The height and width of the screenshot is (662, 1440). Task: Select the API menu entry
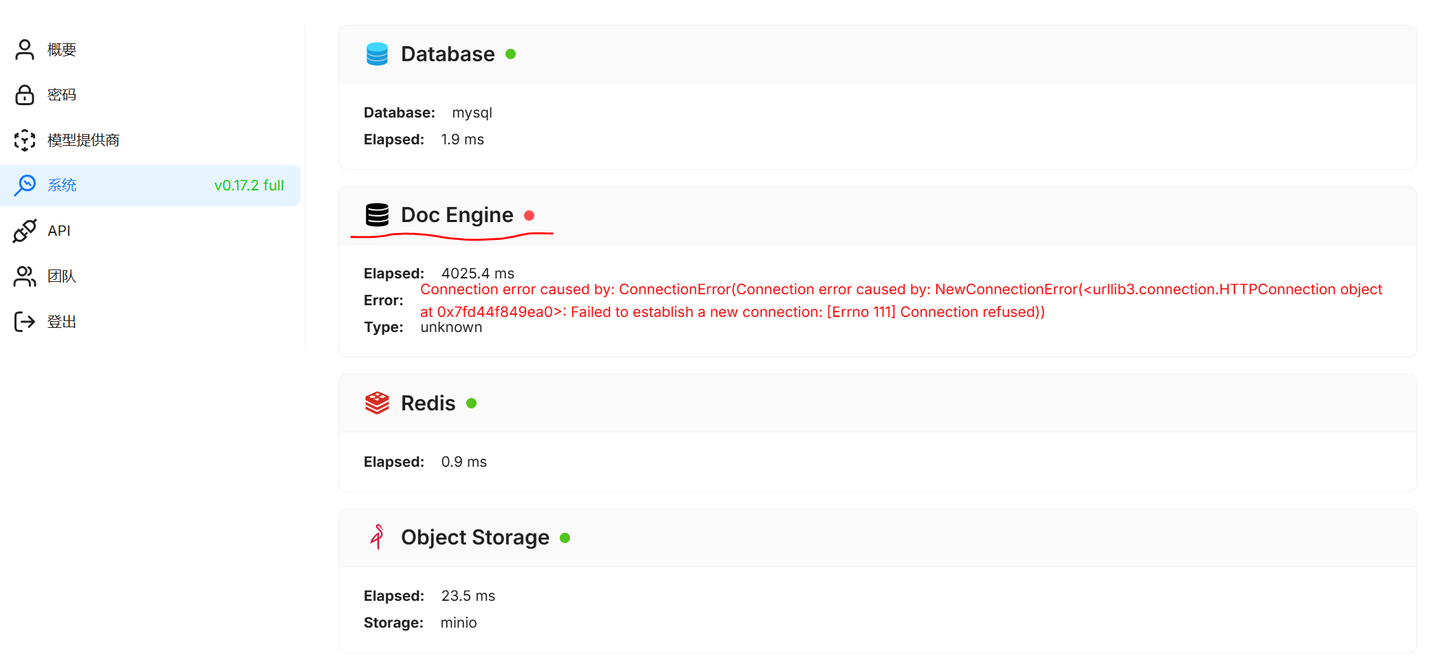[x=59, y=231]
